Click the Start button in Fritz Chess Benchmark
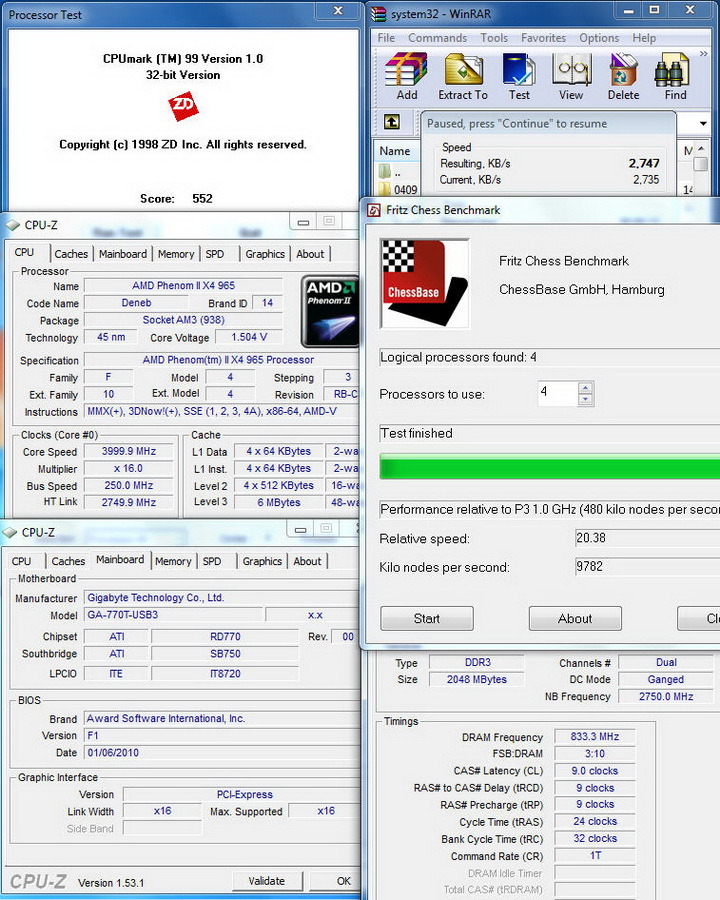 point(427,619)
